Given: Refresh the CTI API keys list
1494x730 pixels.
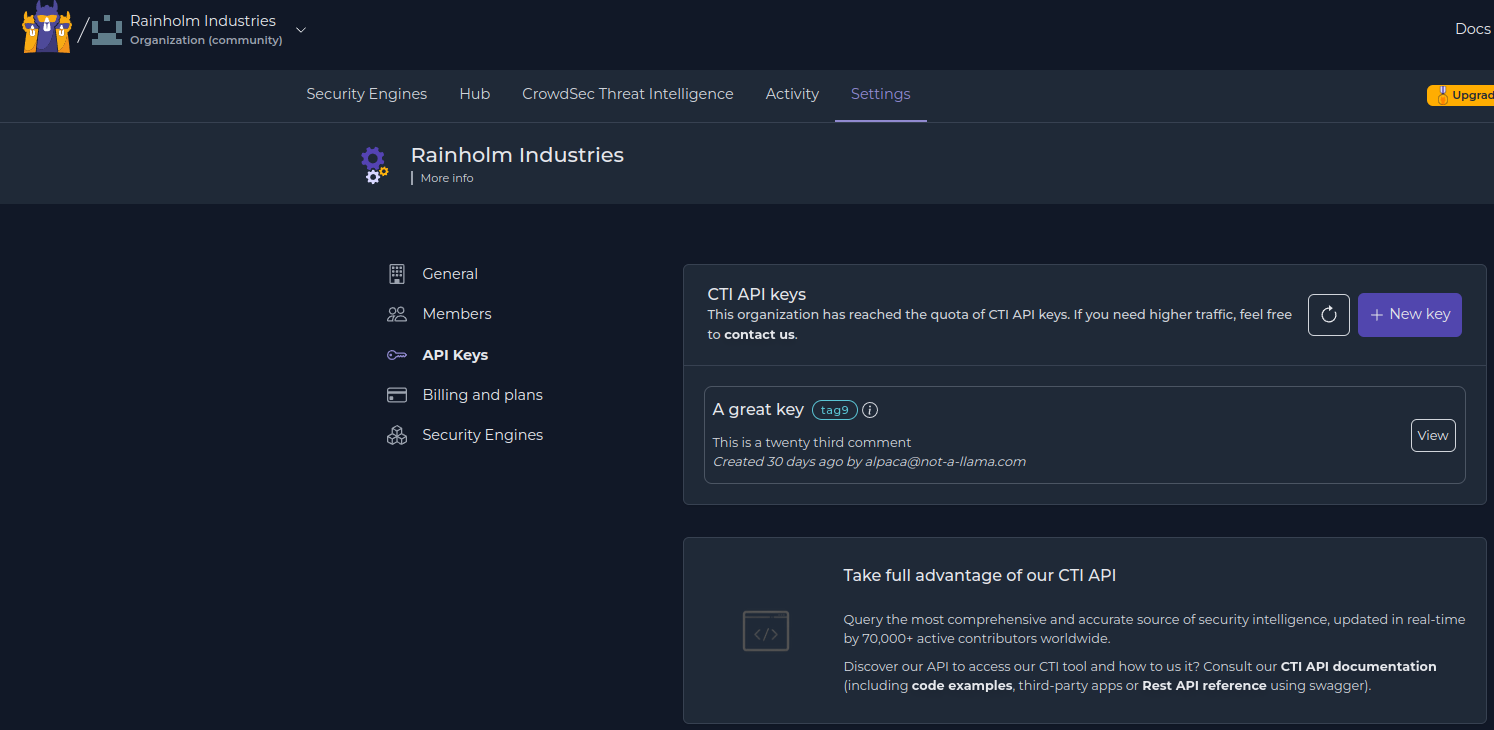Looking at the screenshot, I should (x=1329, y=315).
